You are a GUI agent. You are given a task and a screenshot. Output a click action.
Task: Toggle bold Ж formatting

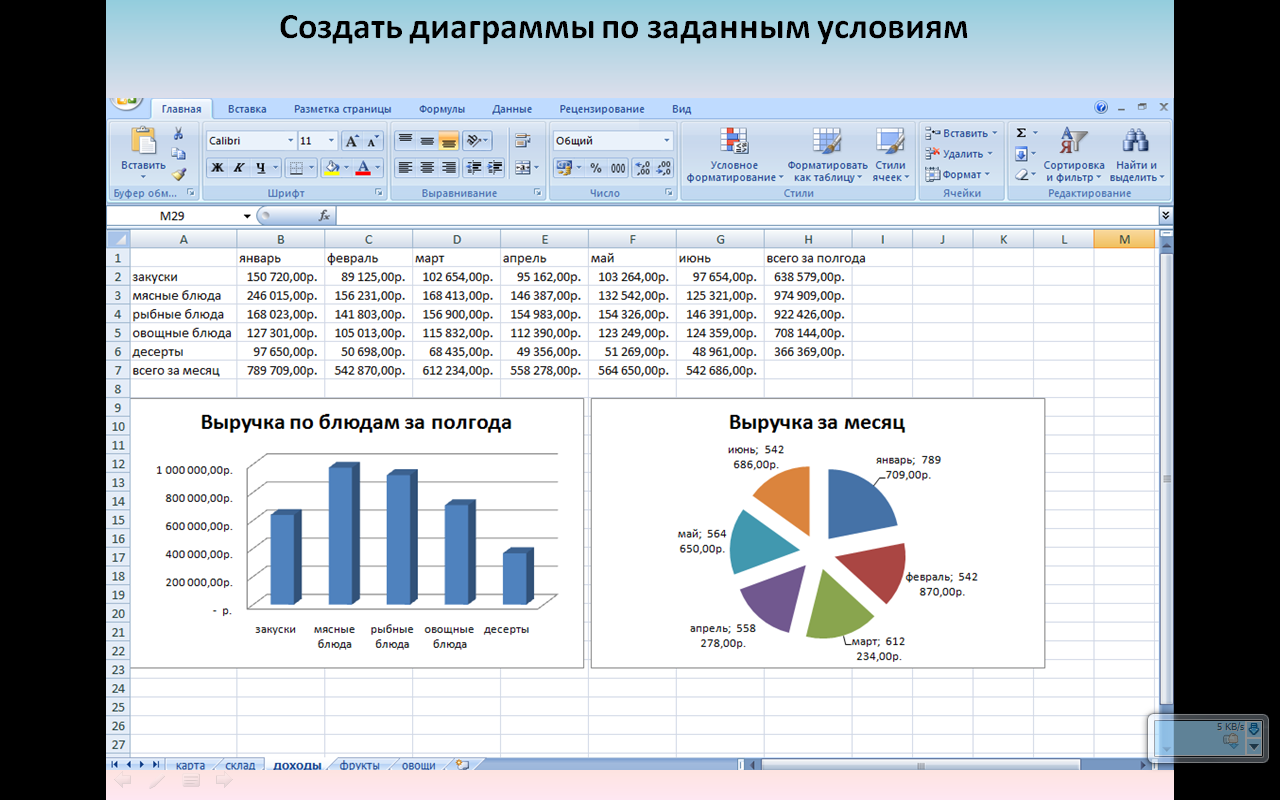pyautogui.click(x=217, y=168)
